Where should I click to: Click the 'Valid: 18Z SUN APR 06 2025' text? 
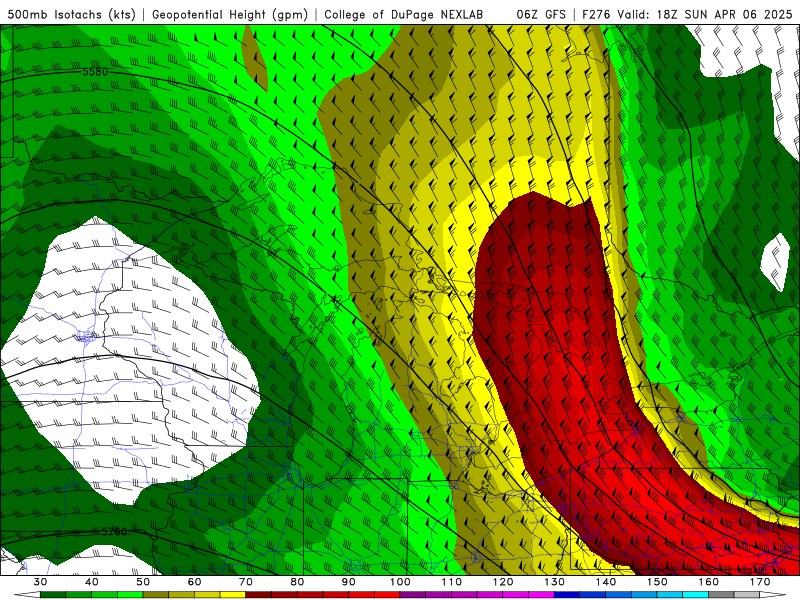pos(705,14)
